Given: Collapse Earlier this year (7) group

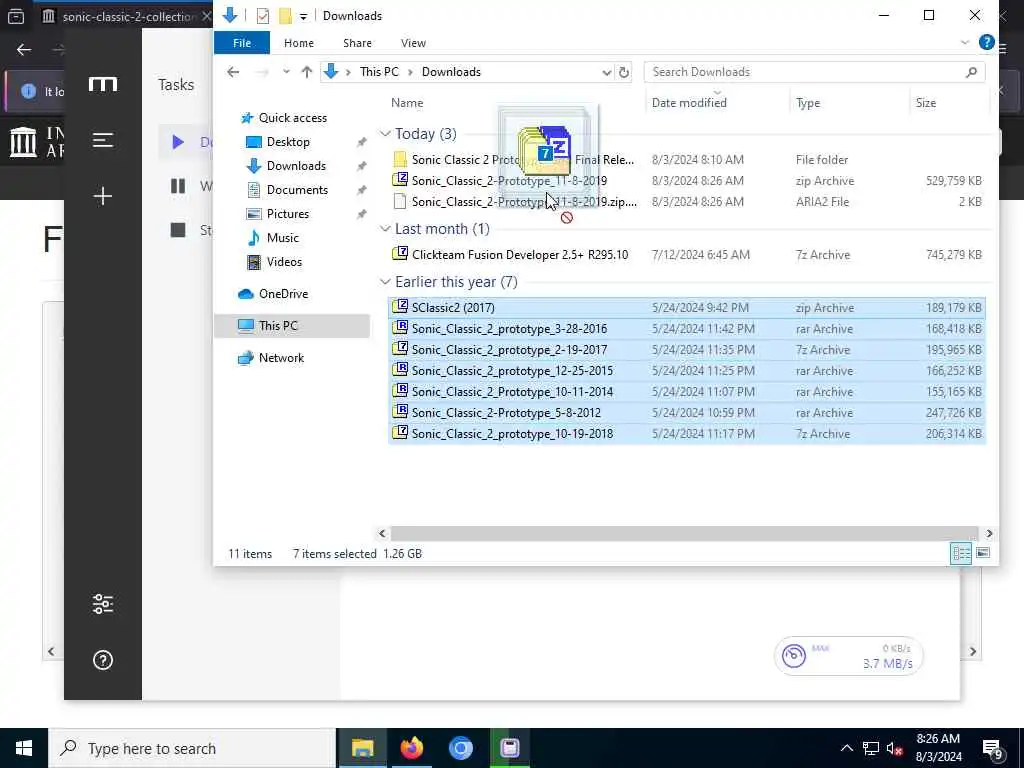Looking at the screenshot, I should point(385,281).
